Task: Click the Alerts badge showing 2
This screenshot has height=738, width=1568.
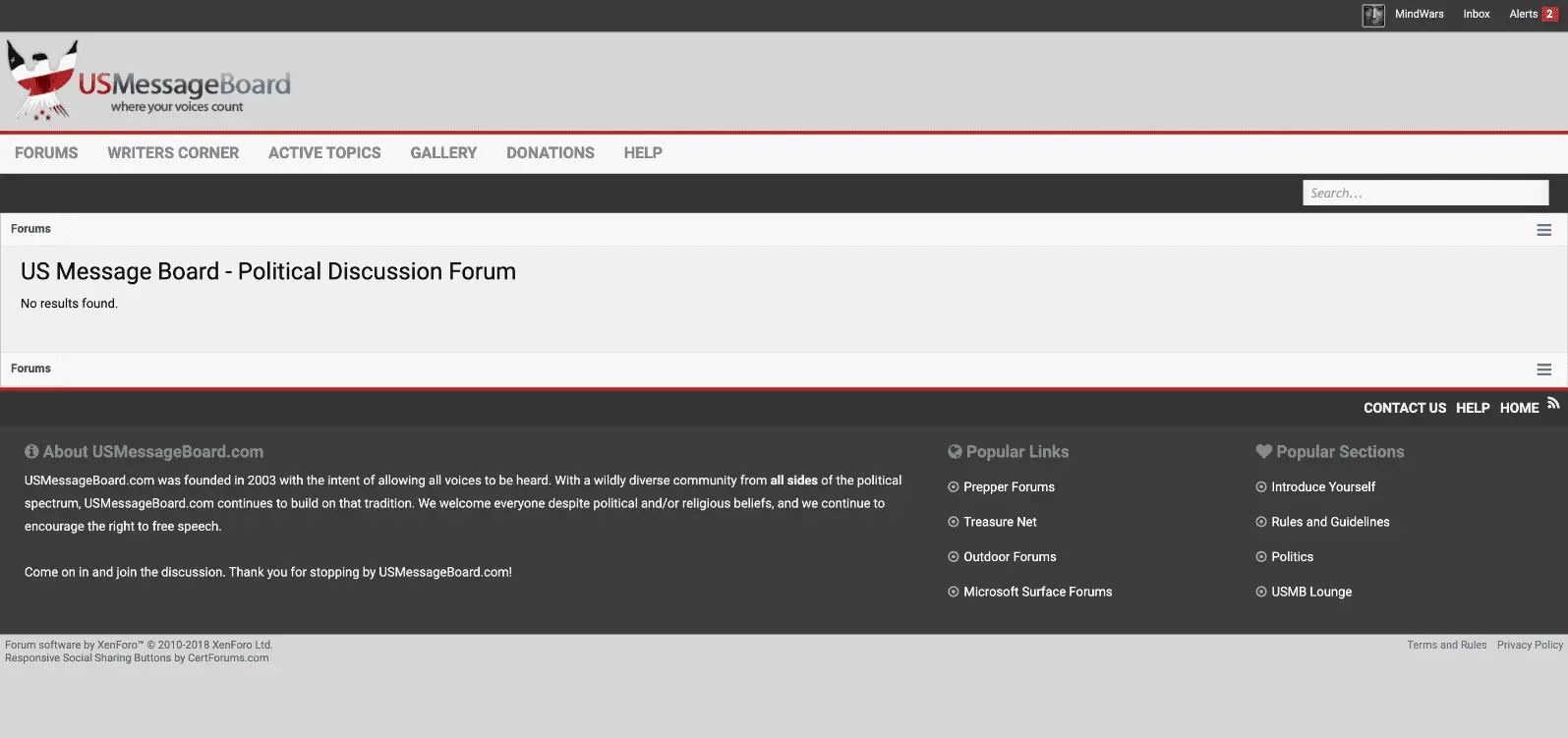Action: 1549,15
